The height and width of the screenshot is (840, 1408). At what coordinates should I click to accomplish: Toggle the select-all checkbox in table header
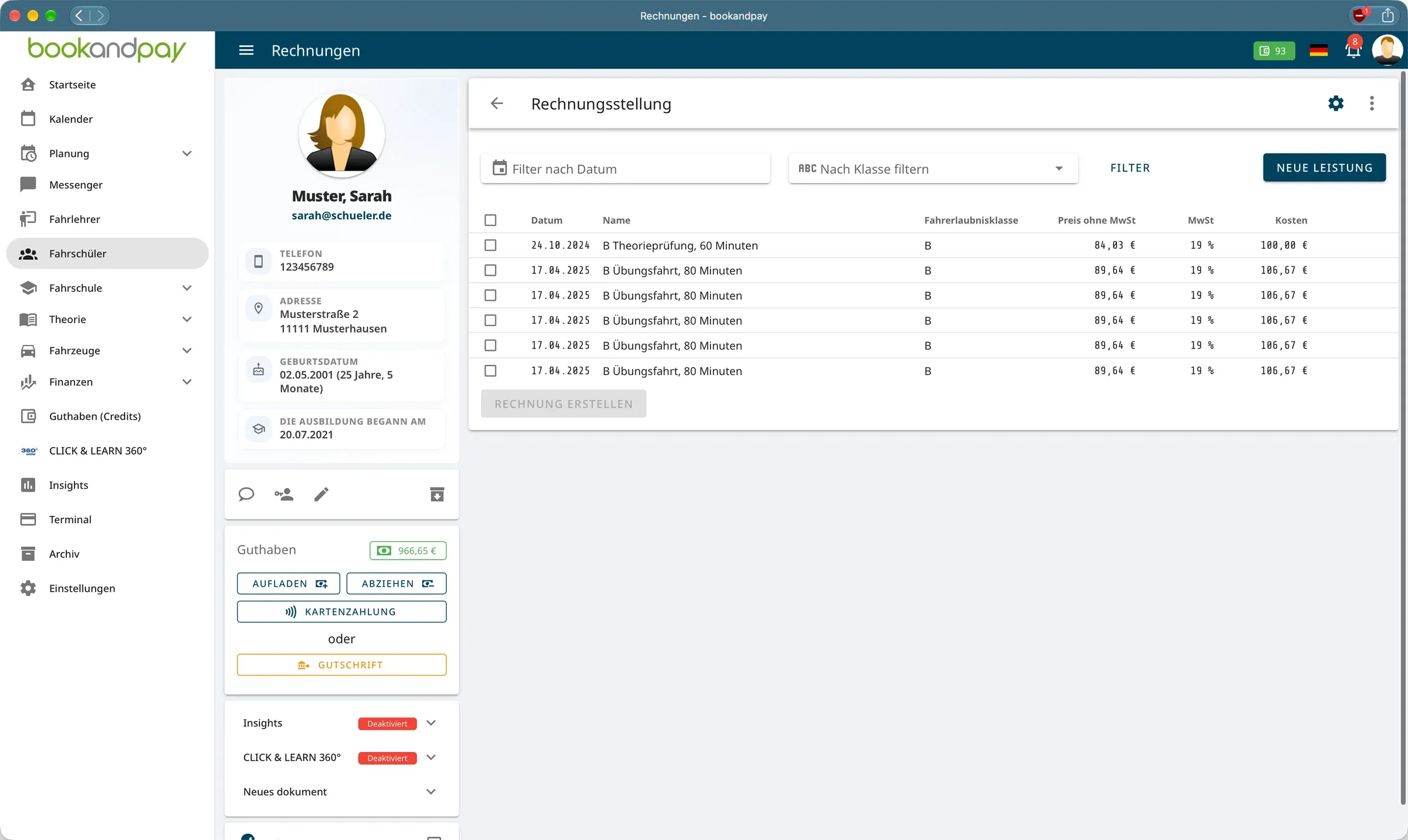click(490, 220)
